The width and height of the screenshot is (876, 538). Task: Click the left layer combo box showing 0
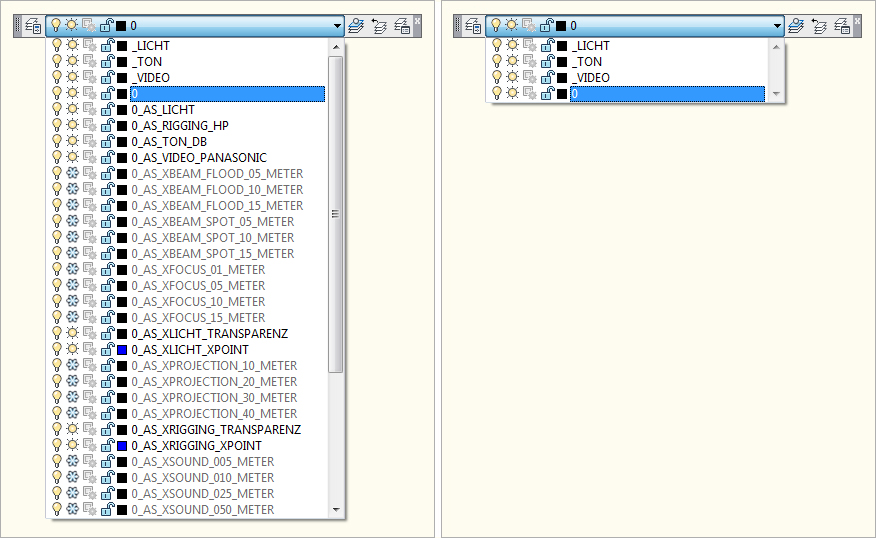pos(190,26)
